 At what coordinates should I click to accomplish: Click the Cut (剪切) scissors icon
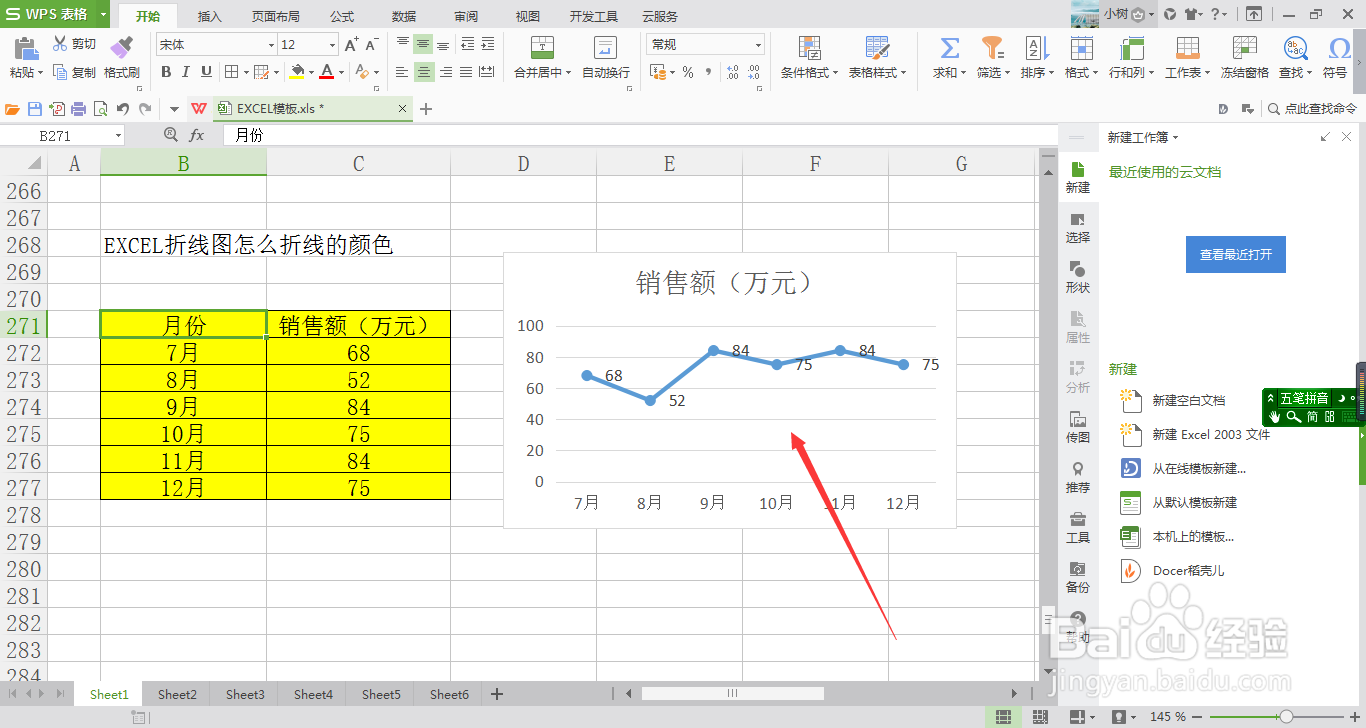(x=60, y=44)
